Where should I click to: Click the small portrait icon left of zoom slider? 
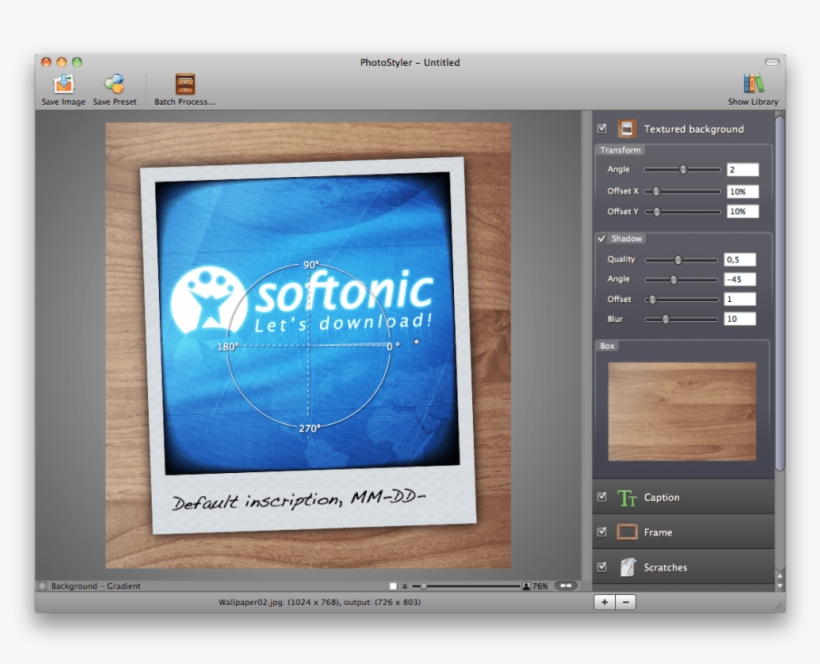click(405, 587)
